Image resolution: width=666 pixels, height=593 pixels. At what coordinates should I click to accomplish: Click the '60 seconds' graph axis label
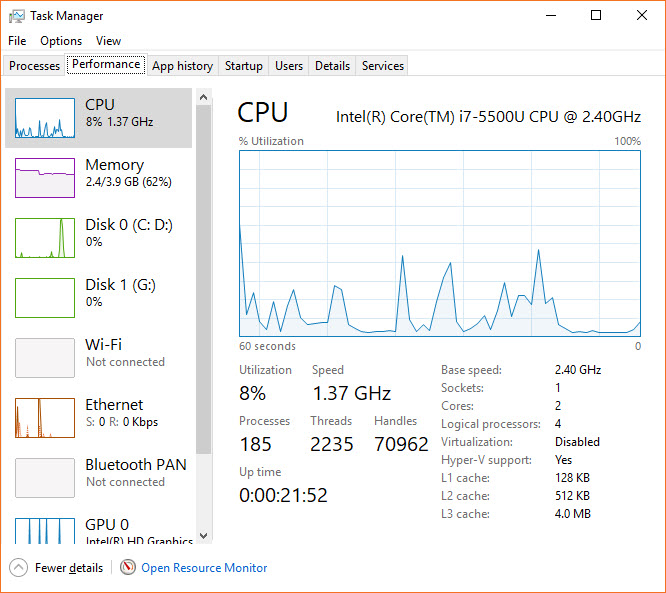coord(268,346)
